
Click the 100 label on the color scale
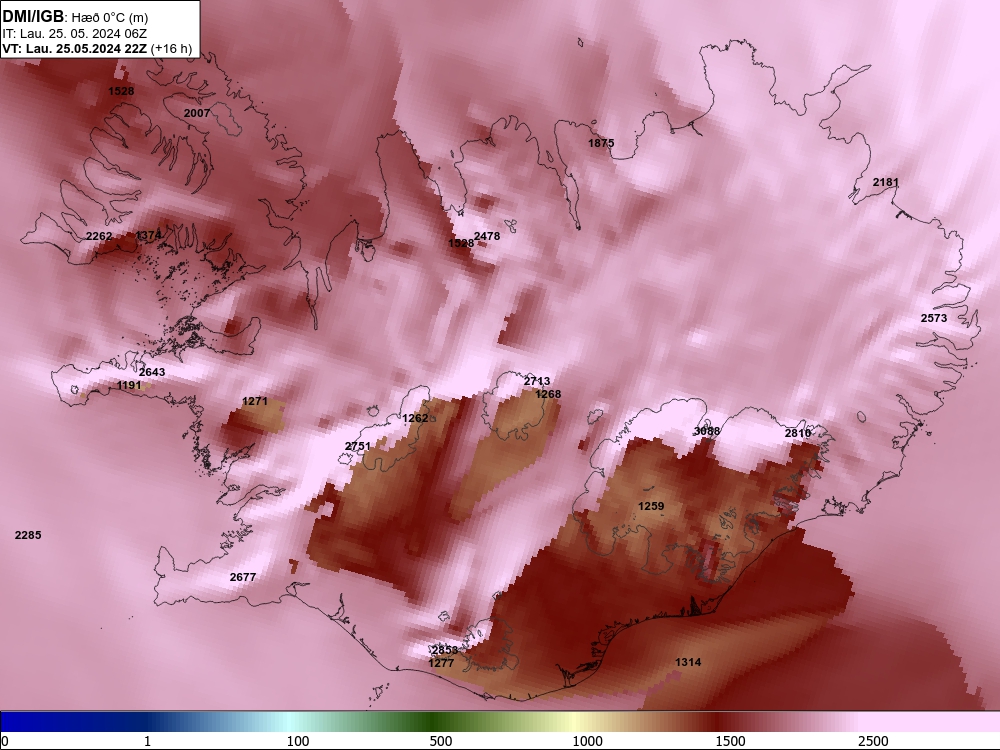click(298, 741)
